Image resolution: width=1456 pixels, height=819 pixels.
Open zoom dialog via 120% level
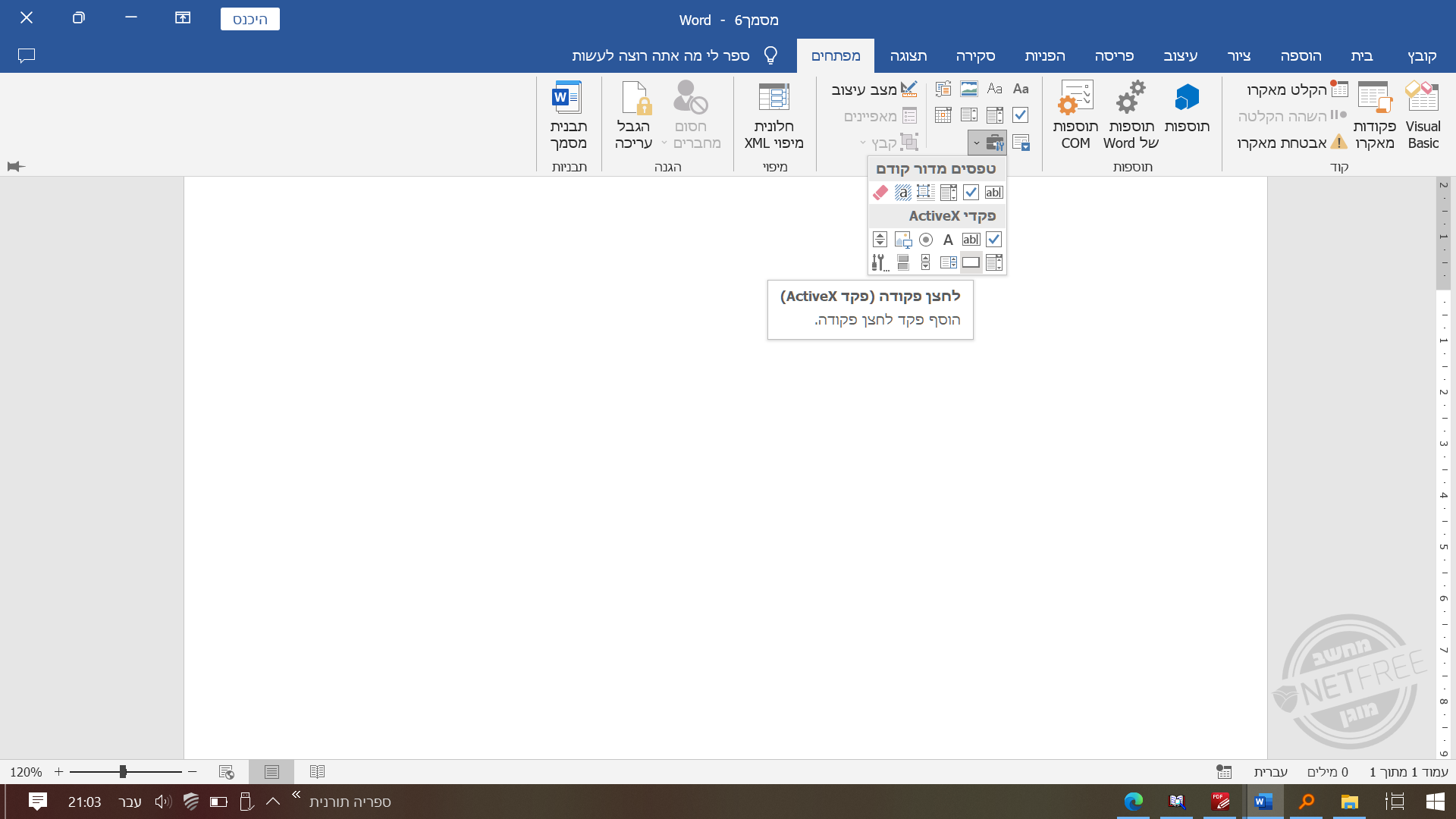(x=26, y=772)
